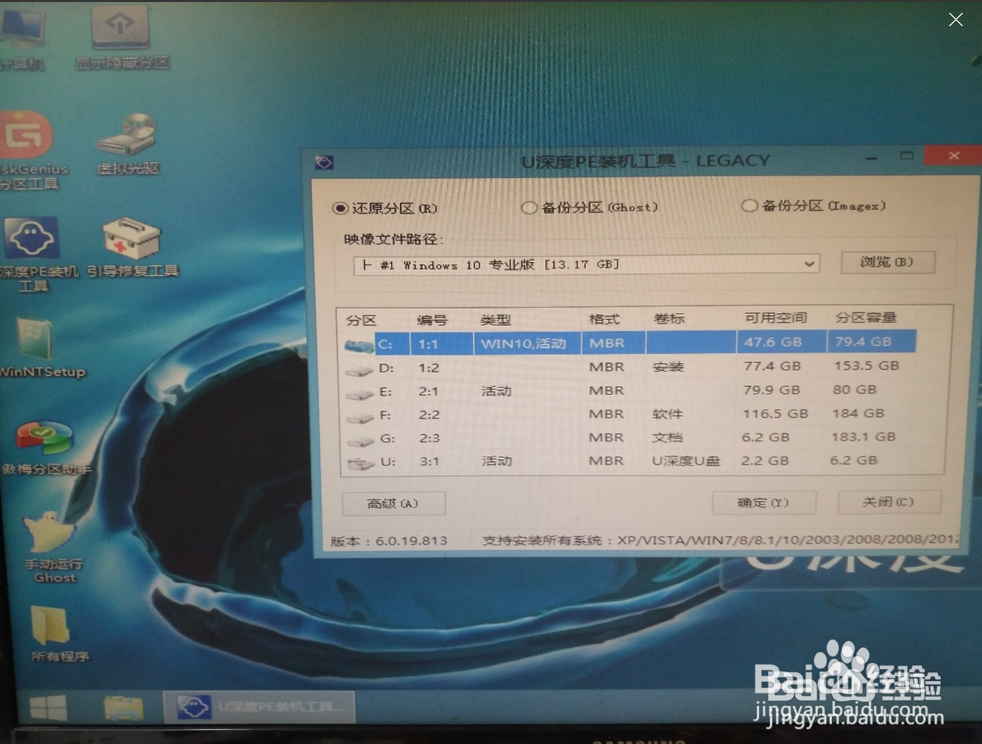Minimize the U深度PE装机工具 dialog
Viewport: 982px width, 744px height.
pos(871,158)
